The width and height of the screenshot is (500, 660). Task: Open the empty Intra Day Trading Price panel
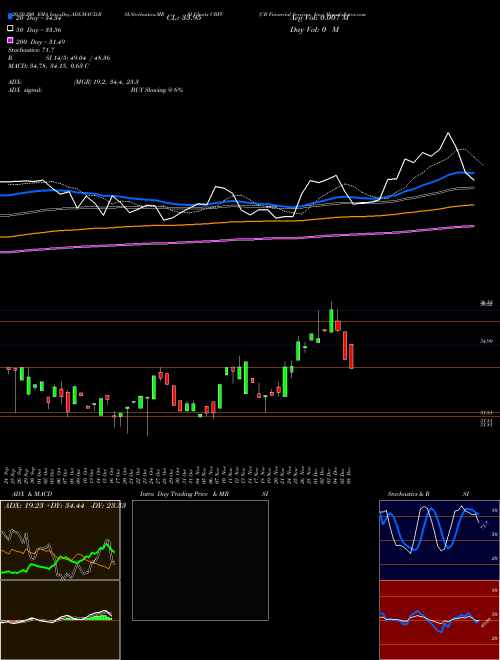[200, 560]
